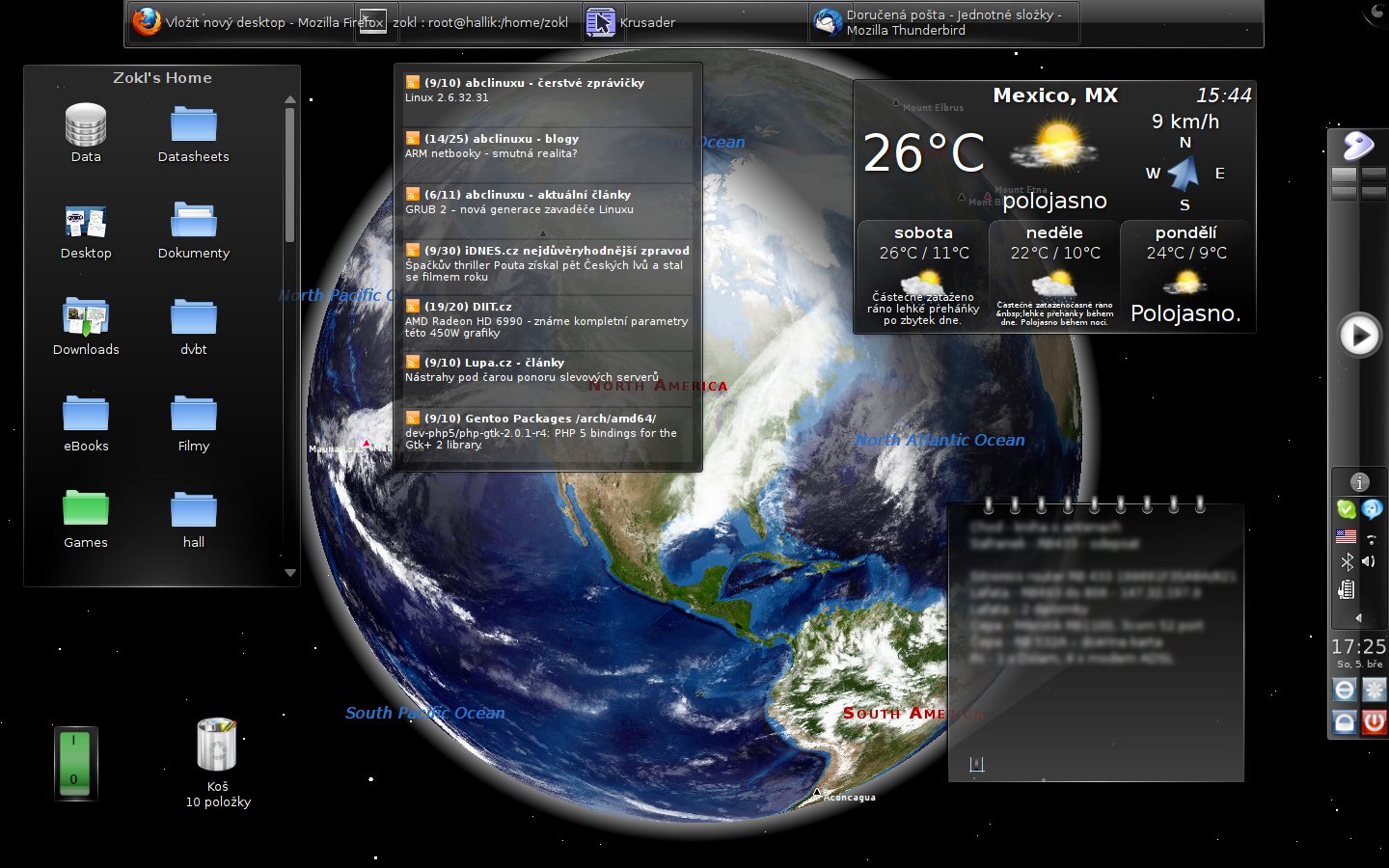Open the volume speaker tray icon
The height and width of the screenshot is (868, 1389).
(x=1370, y=561)
